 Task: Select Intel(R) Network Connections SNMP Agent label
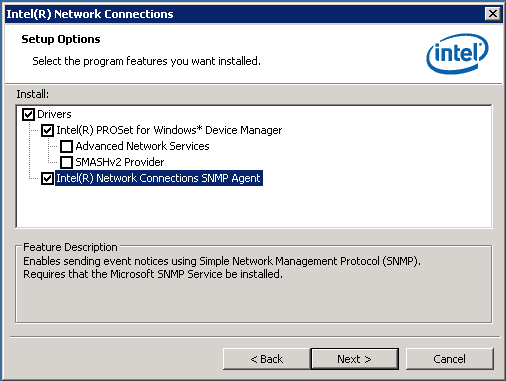coord(159,178)
